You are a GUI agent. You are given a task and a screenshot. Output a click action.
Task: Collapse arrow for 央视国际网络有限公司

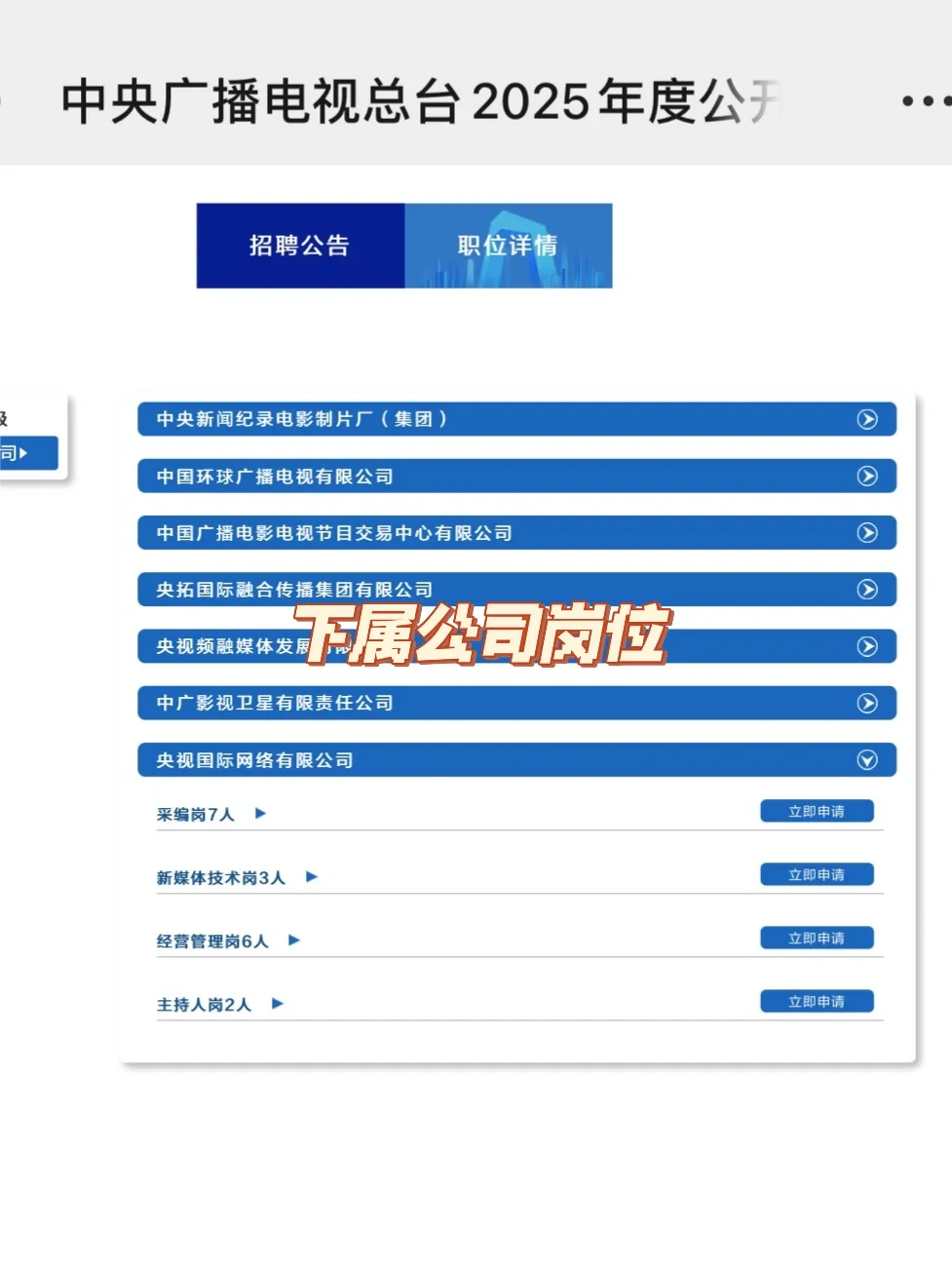click(x=867, y=760)
